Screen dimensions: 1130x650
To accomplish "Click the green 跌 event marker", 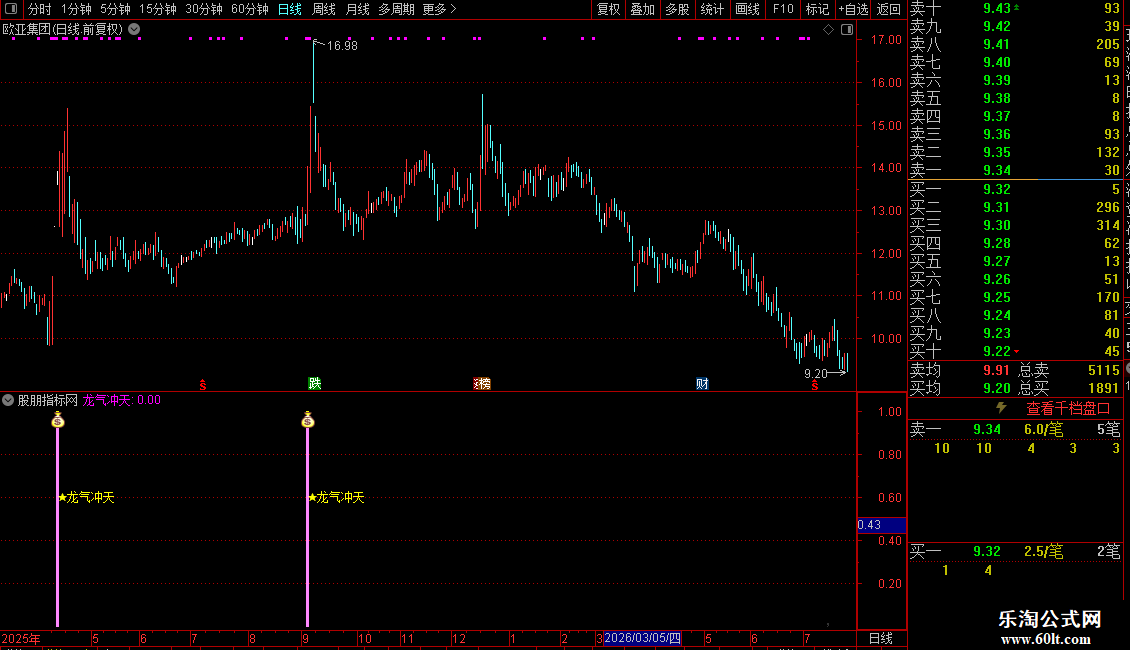I will pyautogui.click(x=315, y=383).
